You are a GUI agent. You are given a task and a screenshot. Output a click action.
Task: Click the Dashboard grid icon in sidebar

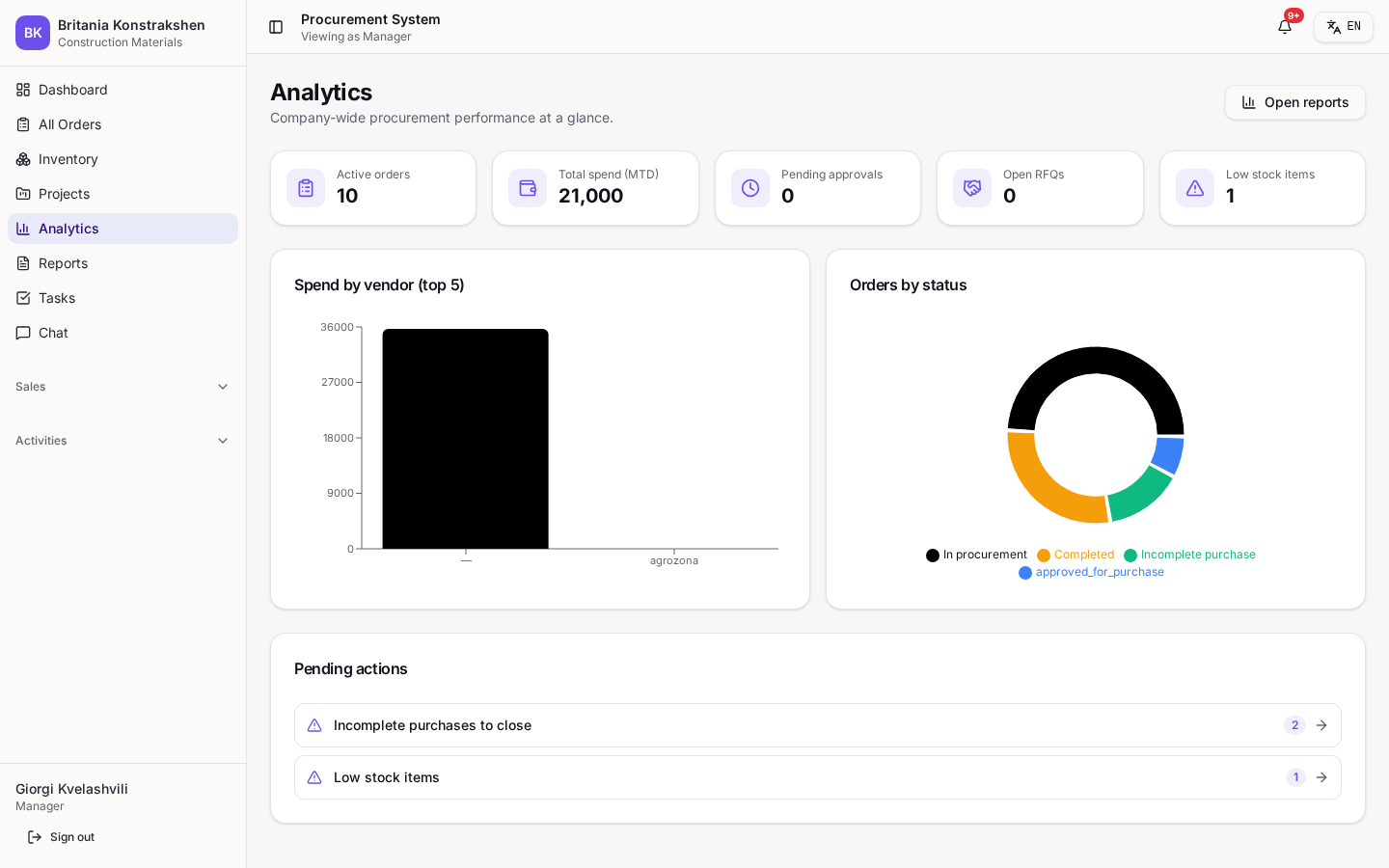coord(23,90)
